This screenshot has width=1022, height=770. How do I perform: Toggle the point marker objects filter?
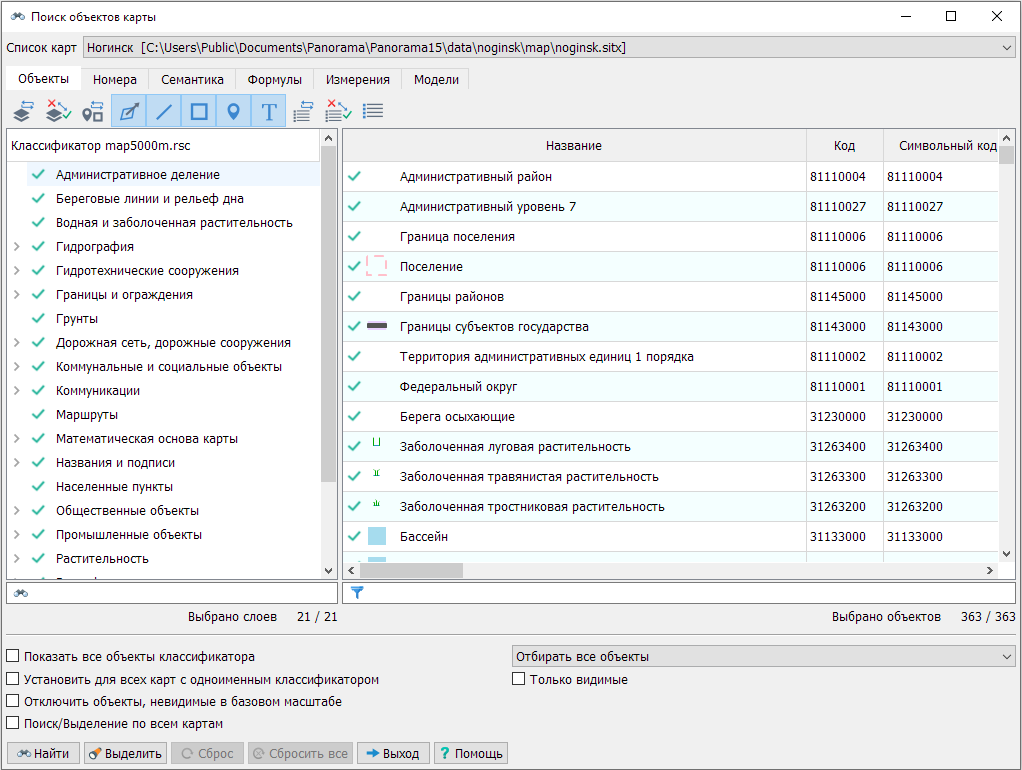233,111
